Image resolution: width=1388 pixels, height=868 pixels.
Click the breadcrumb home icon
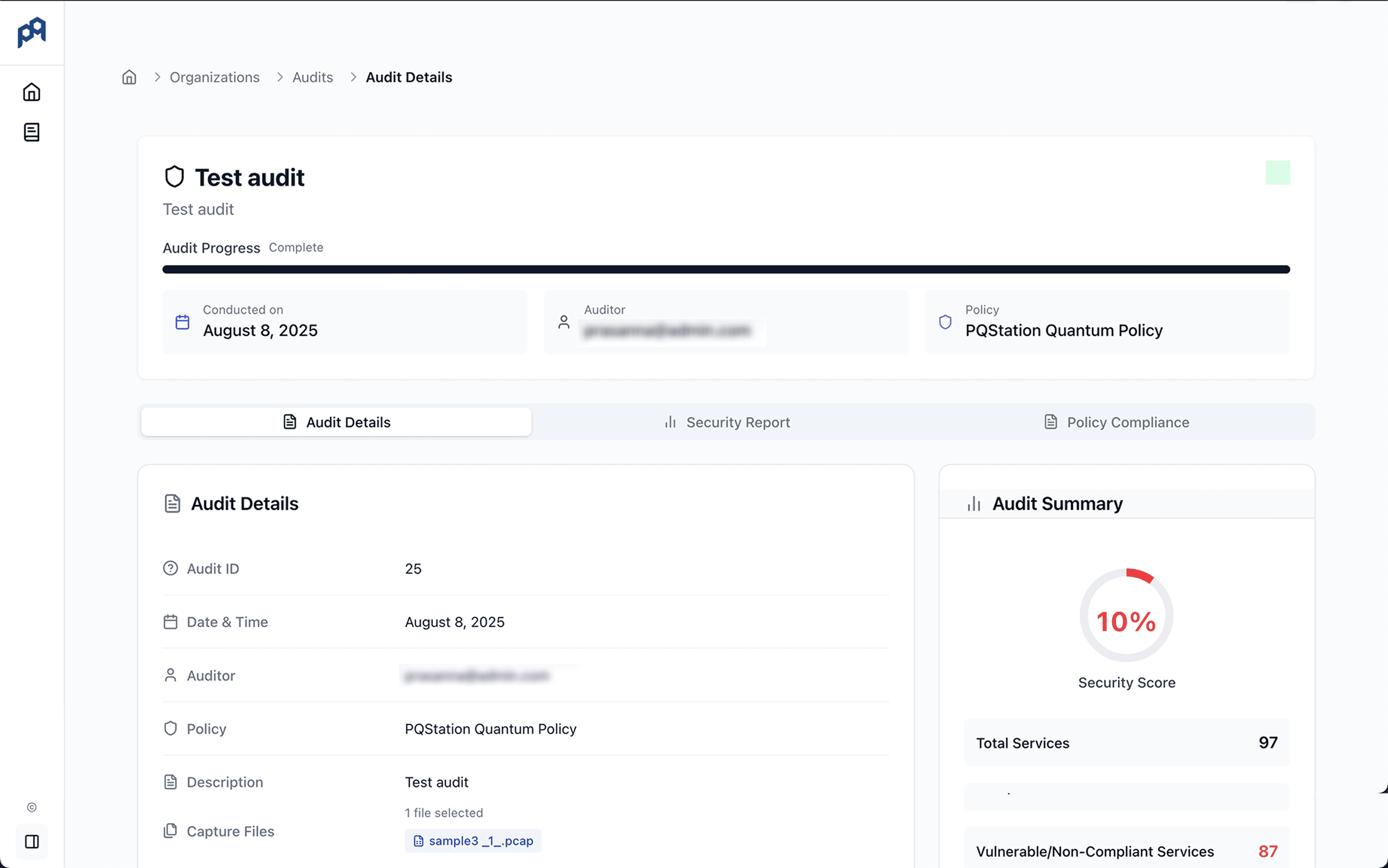click(129, 77)
